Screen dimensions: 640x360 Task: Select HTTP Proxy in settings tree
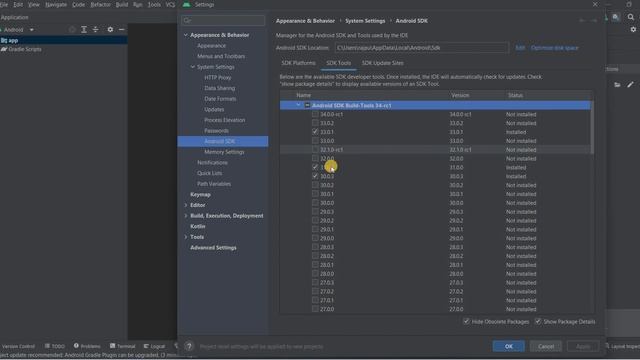(218, 78)
